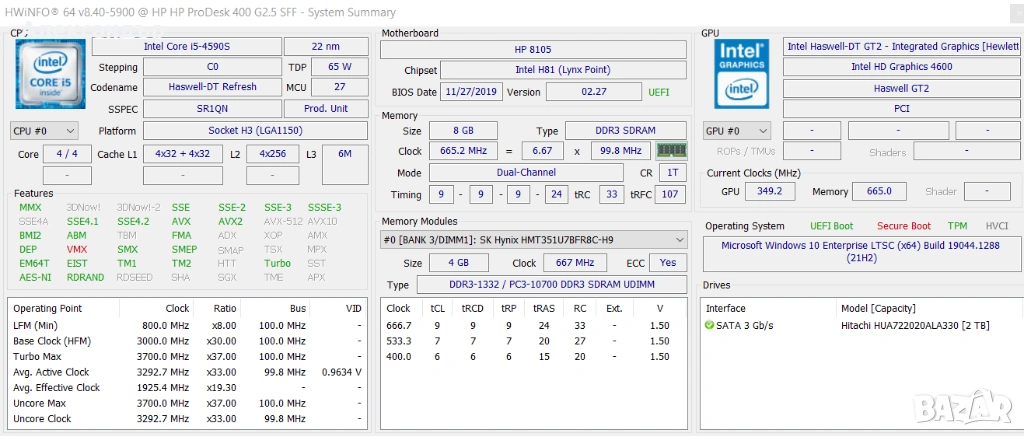This screenshot has height=436, width=1024.
Task: Click the Intel HD Graphics 4600 field
Action: pos(901,66)
